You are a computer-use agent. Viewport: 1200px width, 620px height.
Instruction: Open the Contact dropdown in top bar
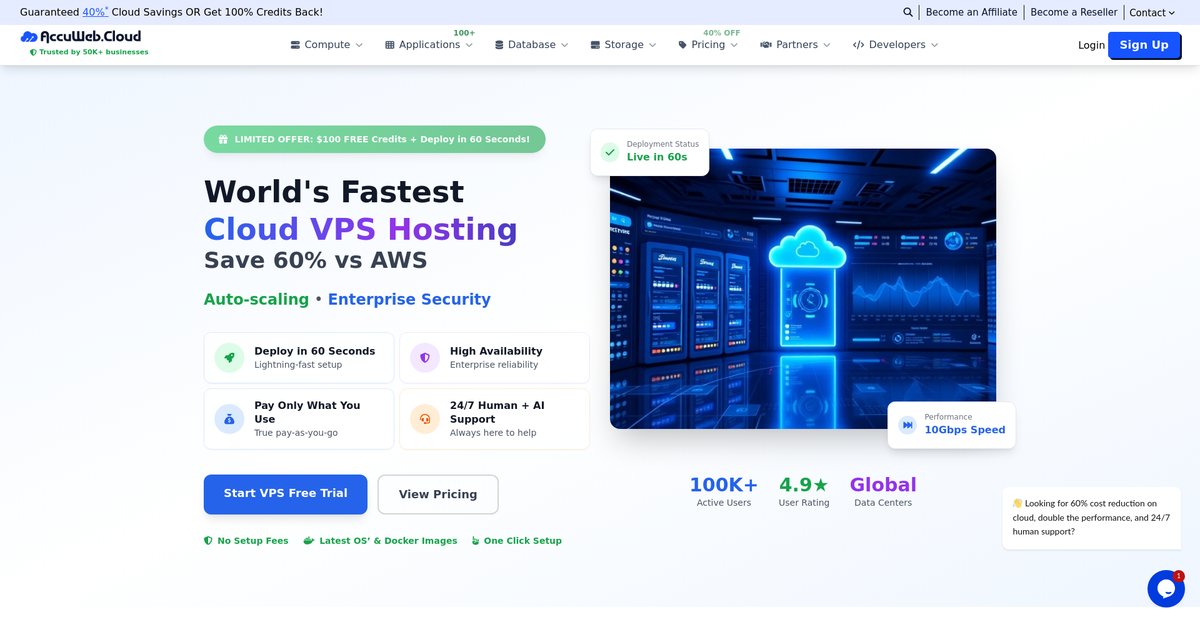tap(1152, 12)
